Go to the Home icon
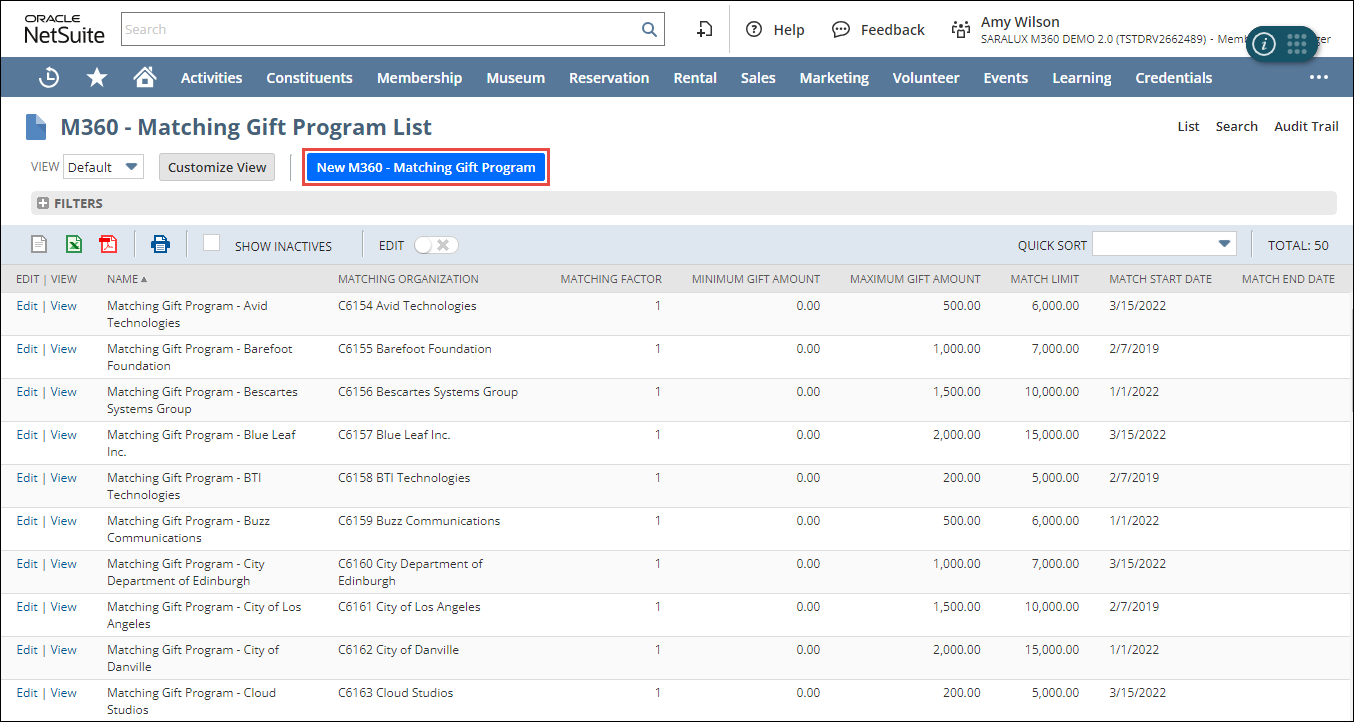 pyautogui.click(x=145, y=77)
